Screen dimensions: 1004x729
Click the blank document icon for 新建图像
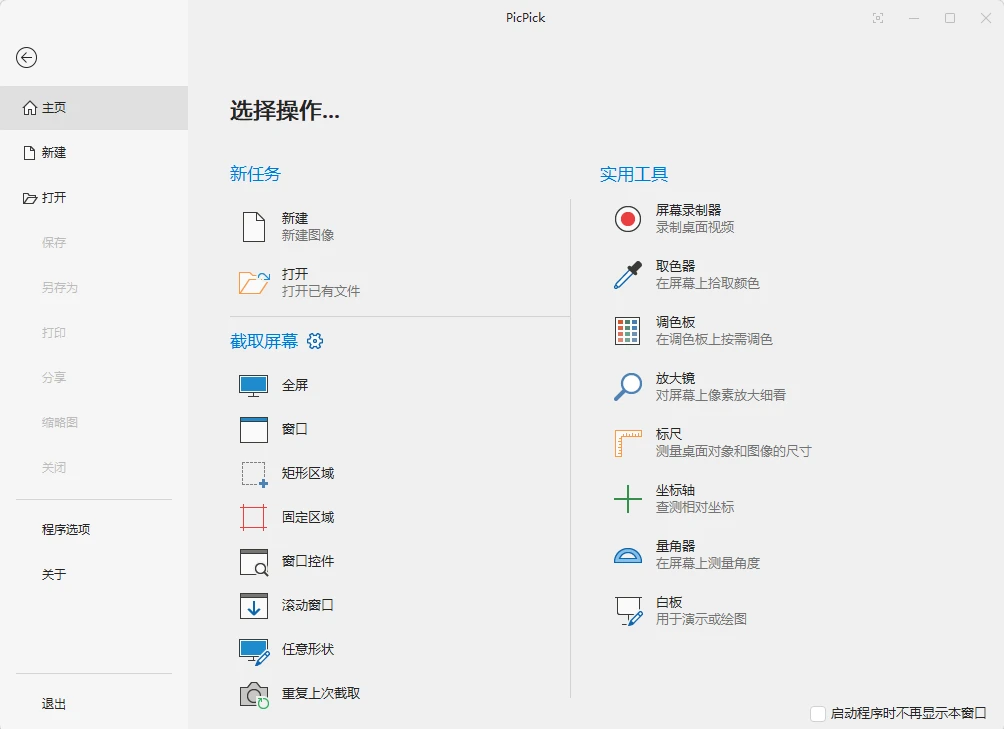pyautogui.click(x=254, y=227)
